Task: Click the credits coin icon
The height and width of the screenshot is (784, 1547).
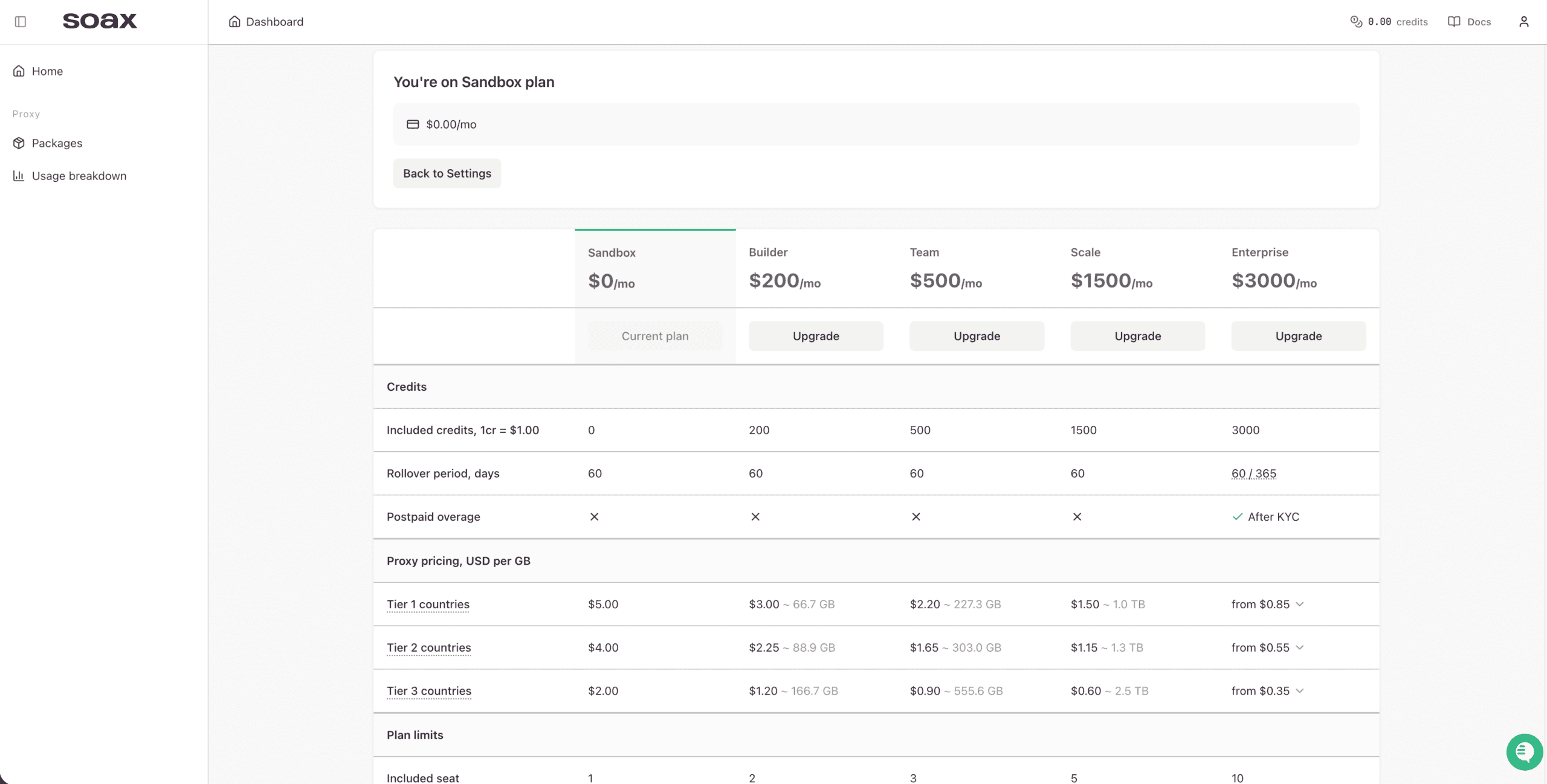Action: click(1356, 22)
